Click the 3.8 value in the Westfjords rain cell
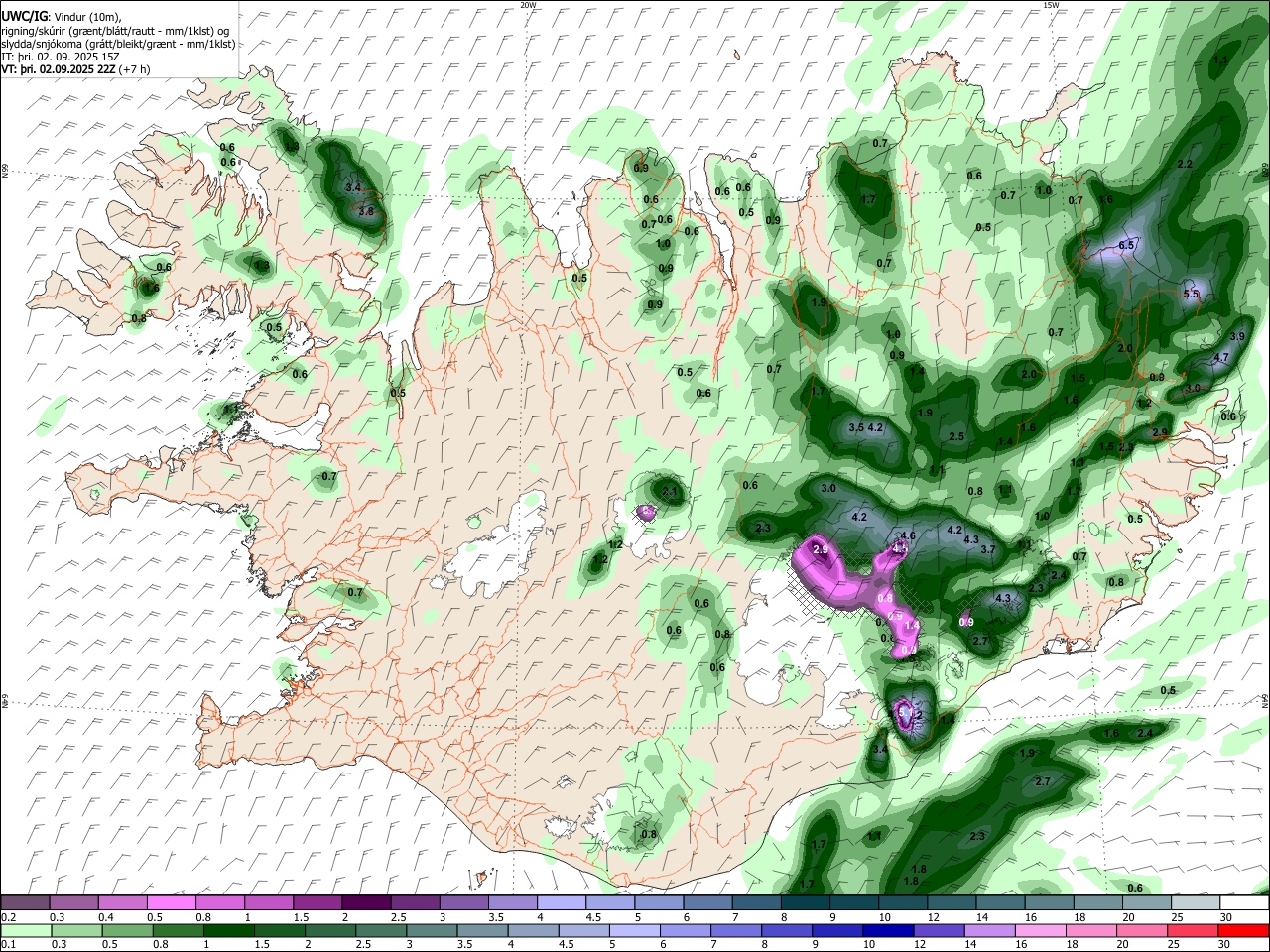Image resolution: width=1270 pixels, height=952 pixels. [366, 211]
